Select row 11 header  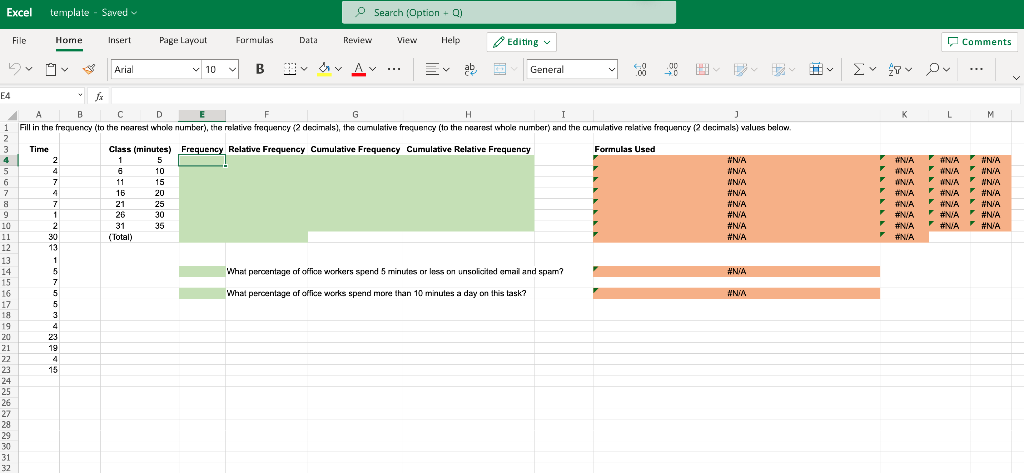pos(8,236)
